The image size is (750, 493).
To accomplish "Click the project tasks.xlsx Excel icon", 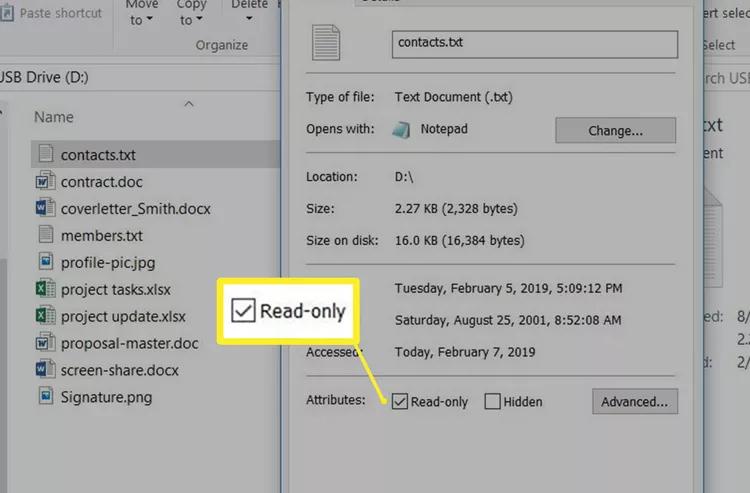I will coord(45,288).
